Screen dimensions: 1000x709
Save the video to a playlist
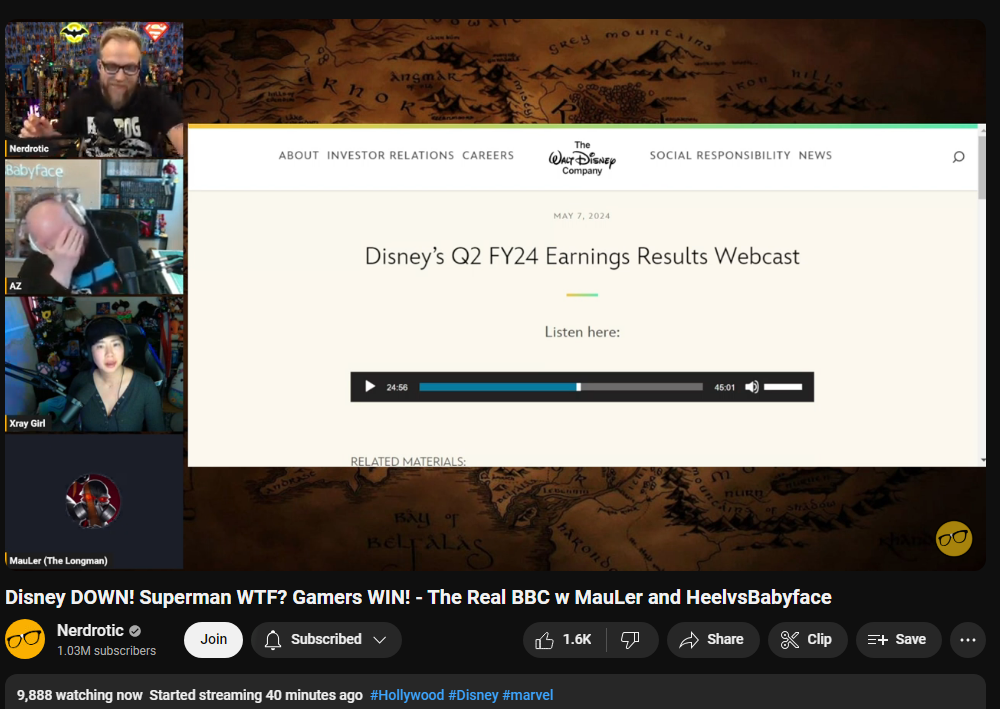pyautogui.click(x=898, y=640)
